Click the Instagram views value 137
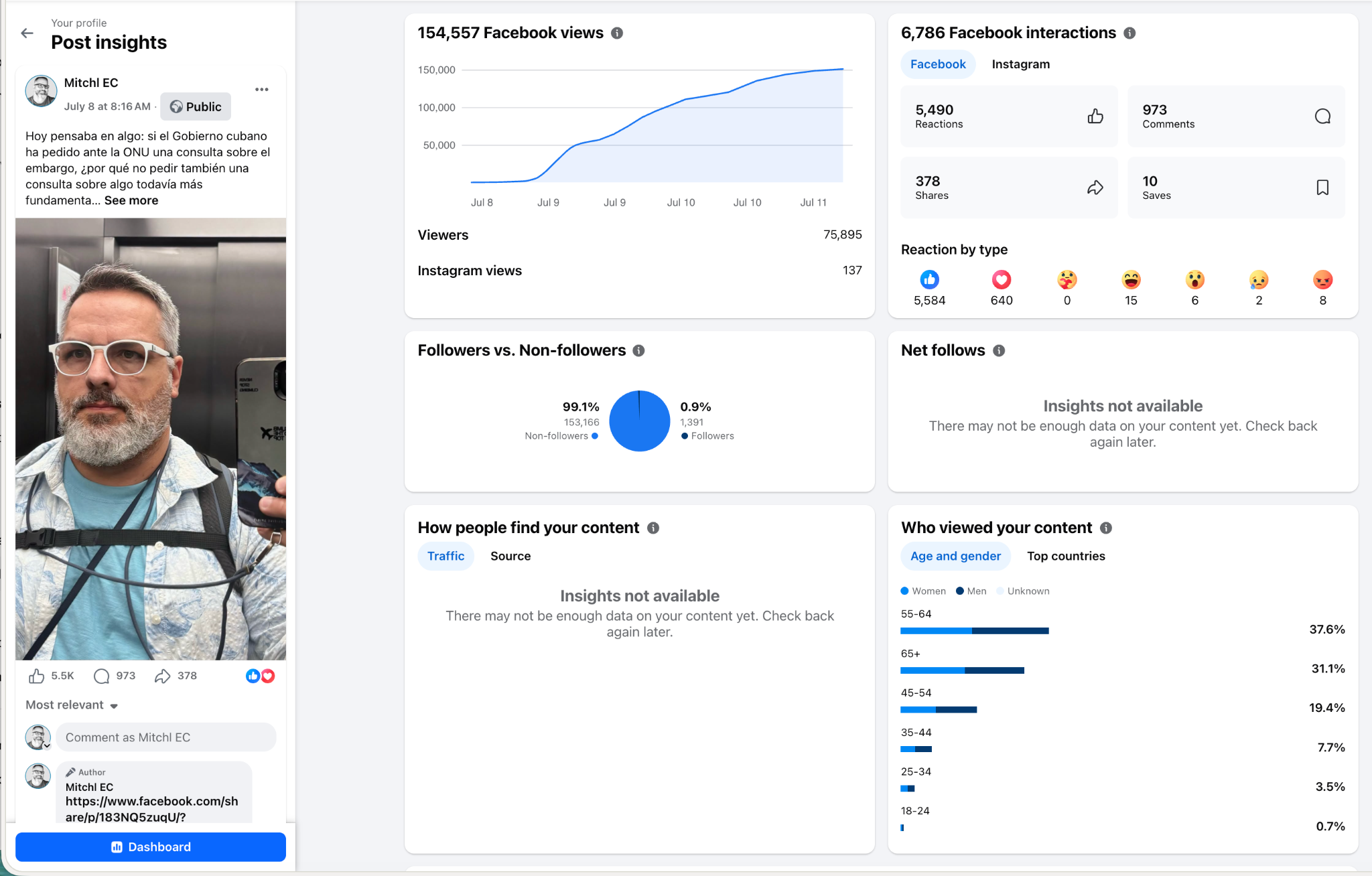Viewport: 1372px width, 876px height. (x=852, y=270)
